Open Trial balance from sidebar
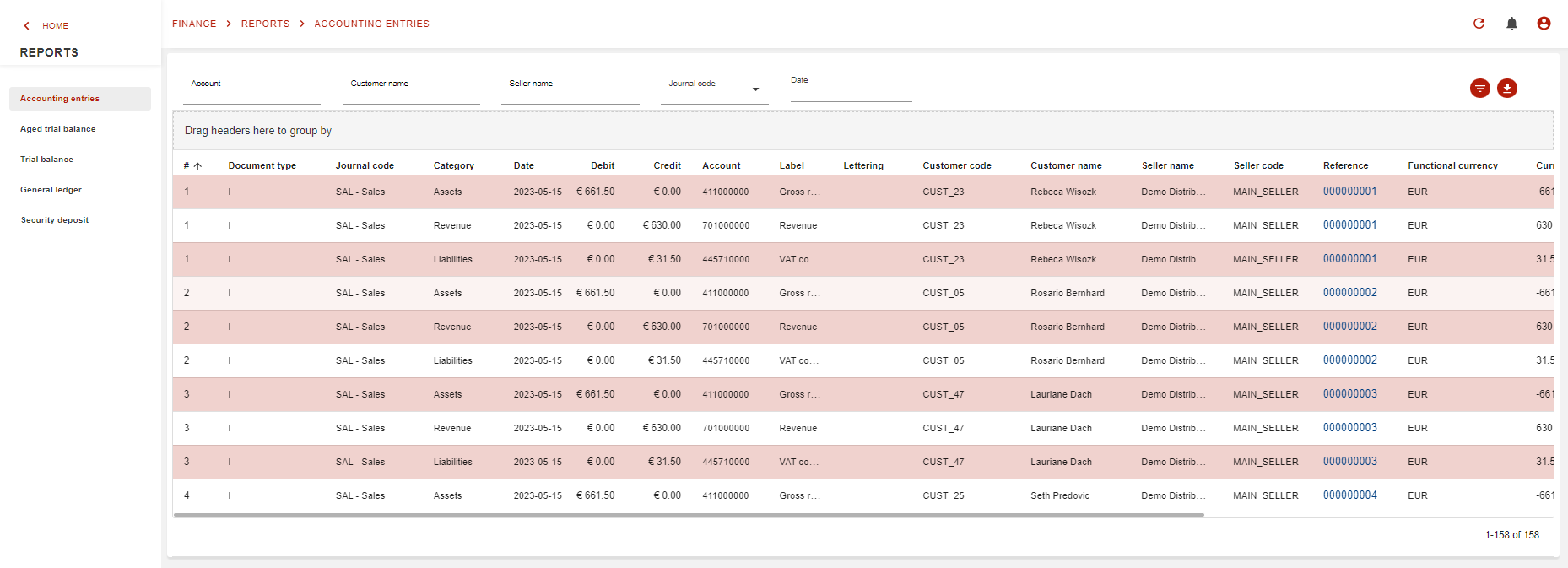Viewport: 1568px width, 568px height. click(47, 160)
